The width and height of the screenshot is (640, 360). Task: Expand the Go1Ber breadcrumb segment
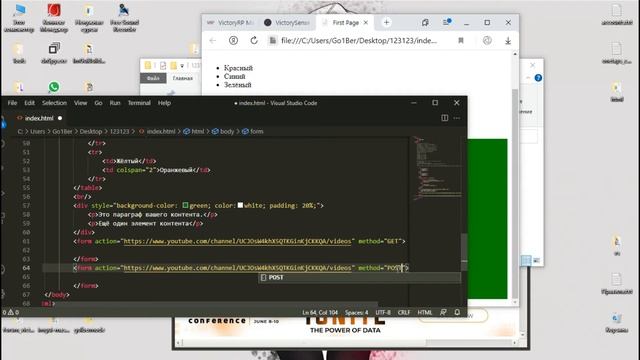point(62,131)
